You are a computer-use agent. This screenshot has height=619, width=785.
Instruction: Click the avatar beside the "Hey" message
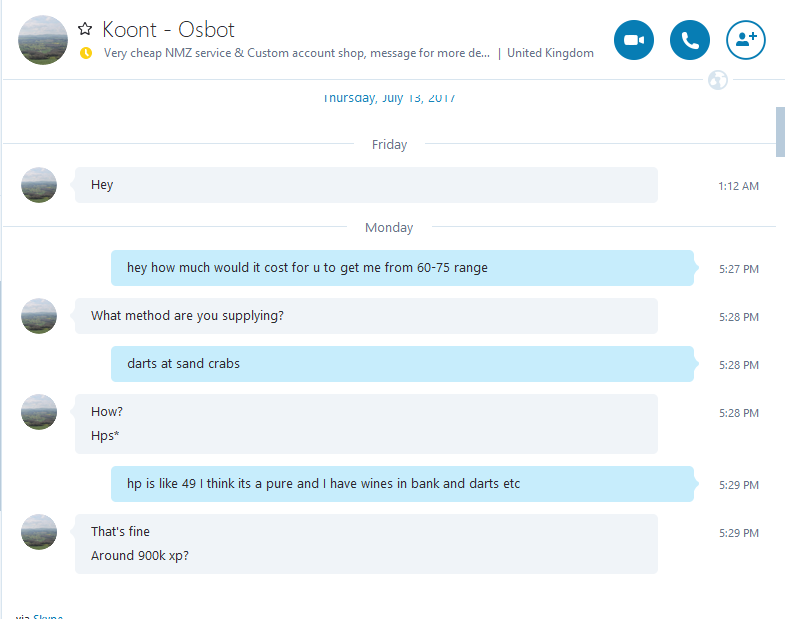coord(39,185)
